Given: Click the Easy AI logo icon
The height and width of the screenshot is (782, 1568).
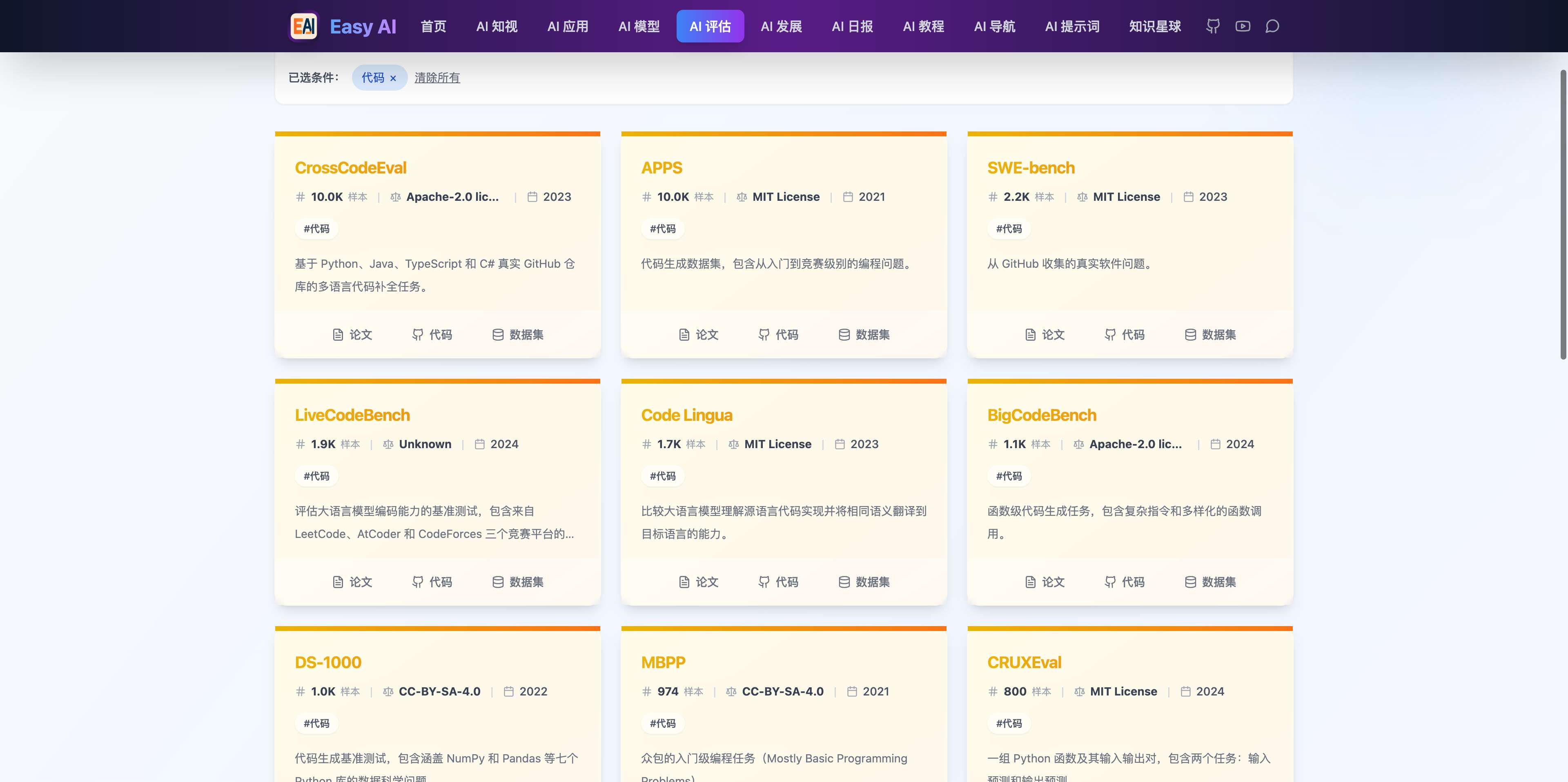Looking at the screenshot, I should point(304,26).
